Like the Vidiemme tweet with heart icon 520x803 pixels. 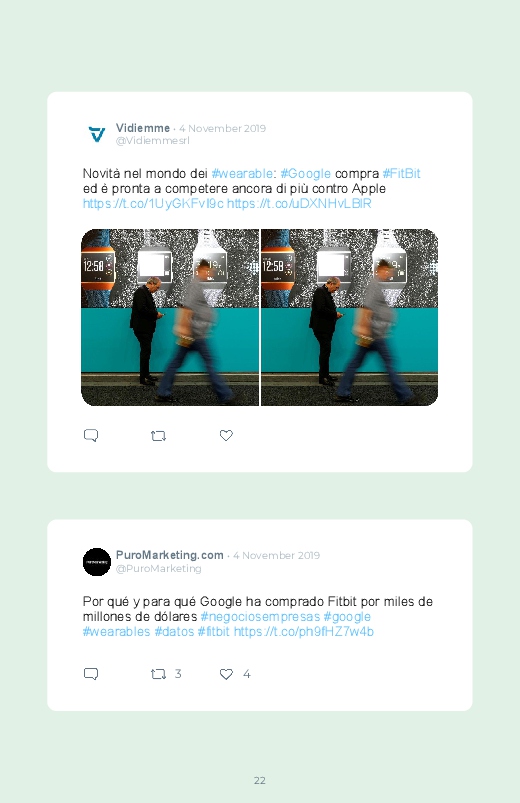click(226, 435)
